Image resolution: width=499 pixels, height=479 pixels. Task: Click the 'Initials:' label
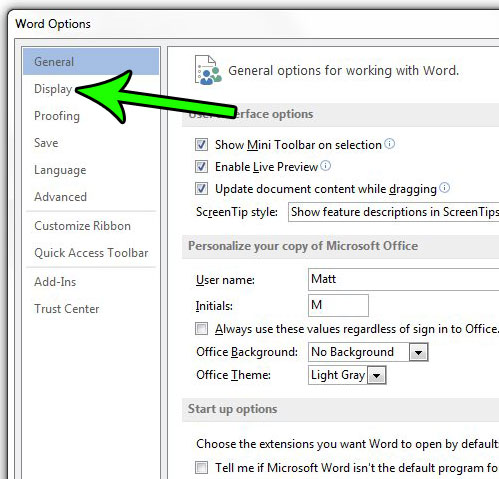[214, 306]
